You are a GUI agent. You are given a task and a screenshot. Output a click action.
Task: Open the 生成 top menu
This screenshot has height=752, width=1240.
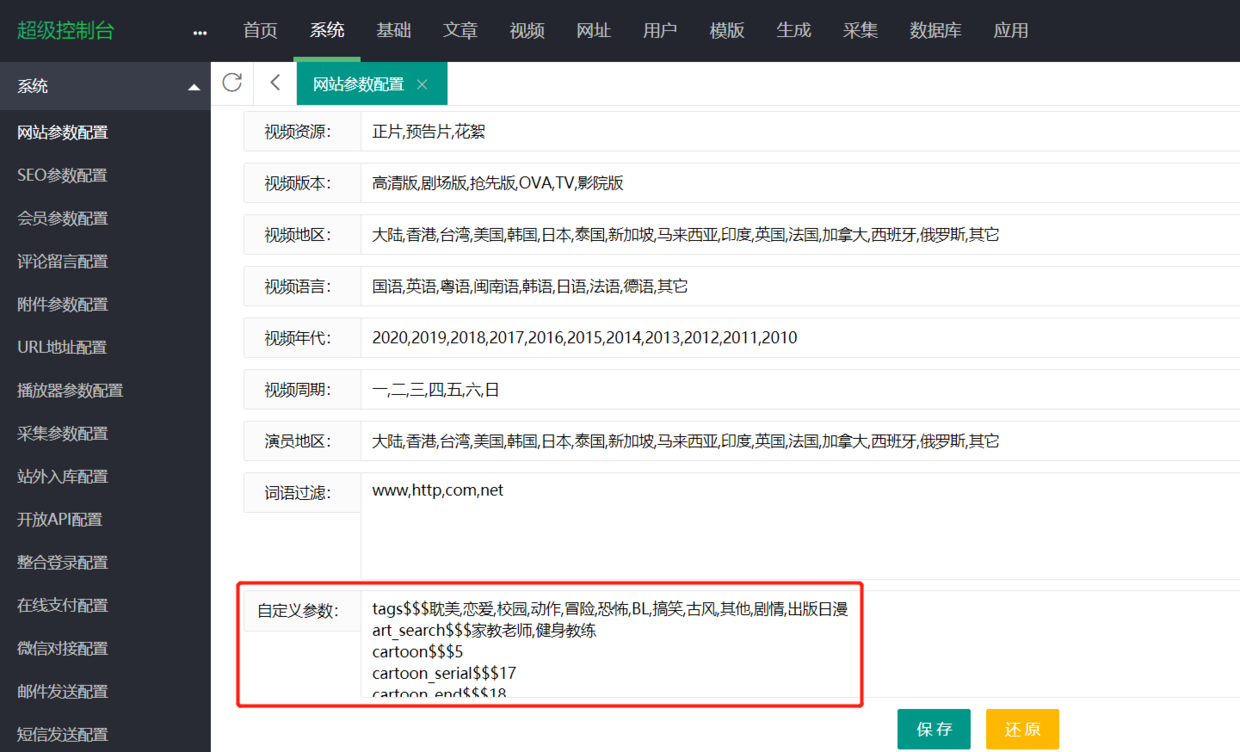[793, 30]
